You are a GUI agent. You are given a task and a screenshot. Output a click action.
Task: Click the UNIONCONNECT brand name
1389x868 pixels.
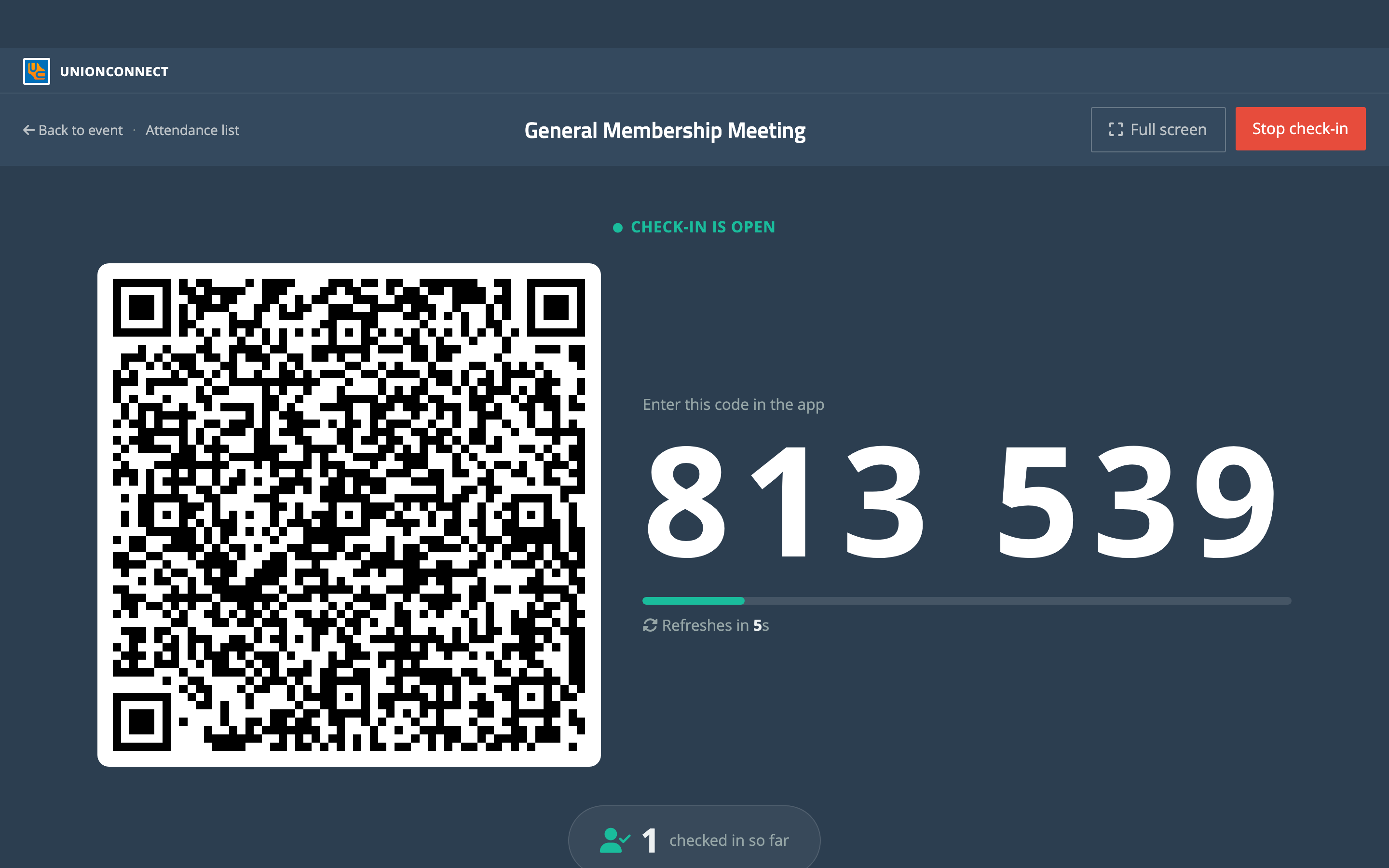(x=114, y=72)
